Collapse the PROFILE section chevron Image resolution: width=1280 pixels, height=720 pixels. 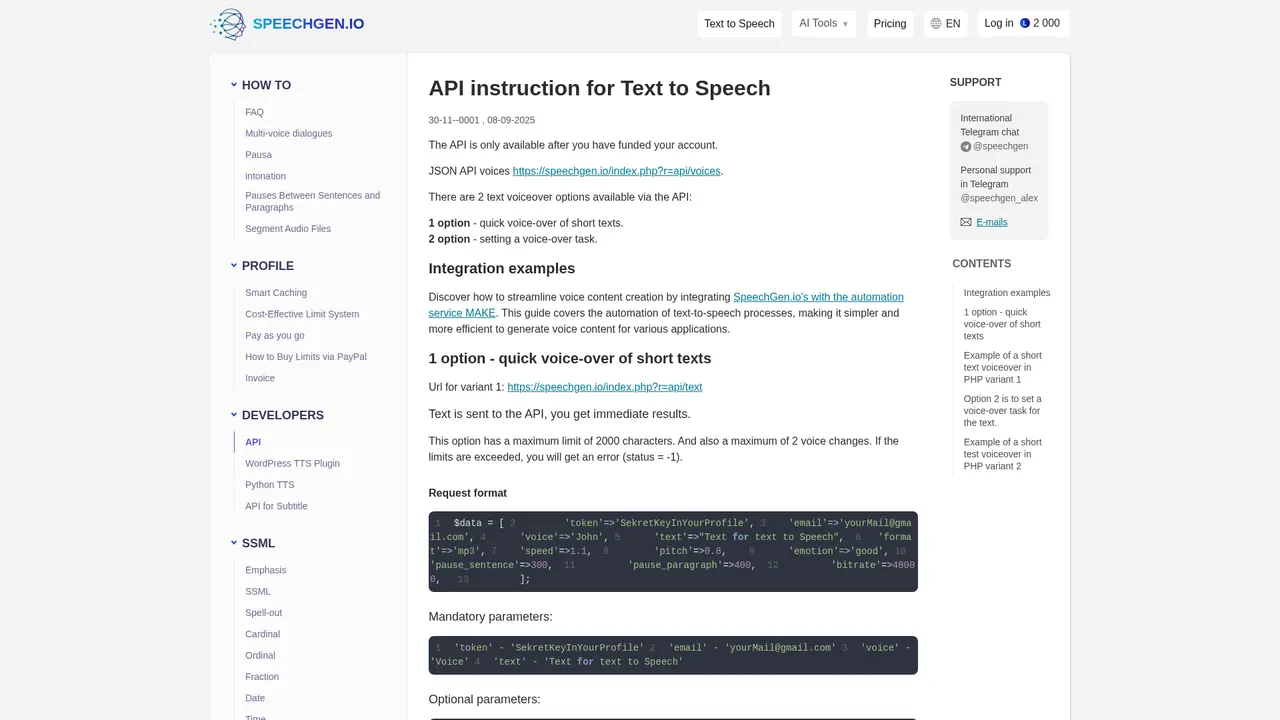point(234,265)
